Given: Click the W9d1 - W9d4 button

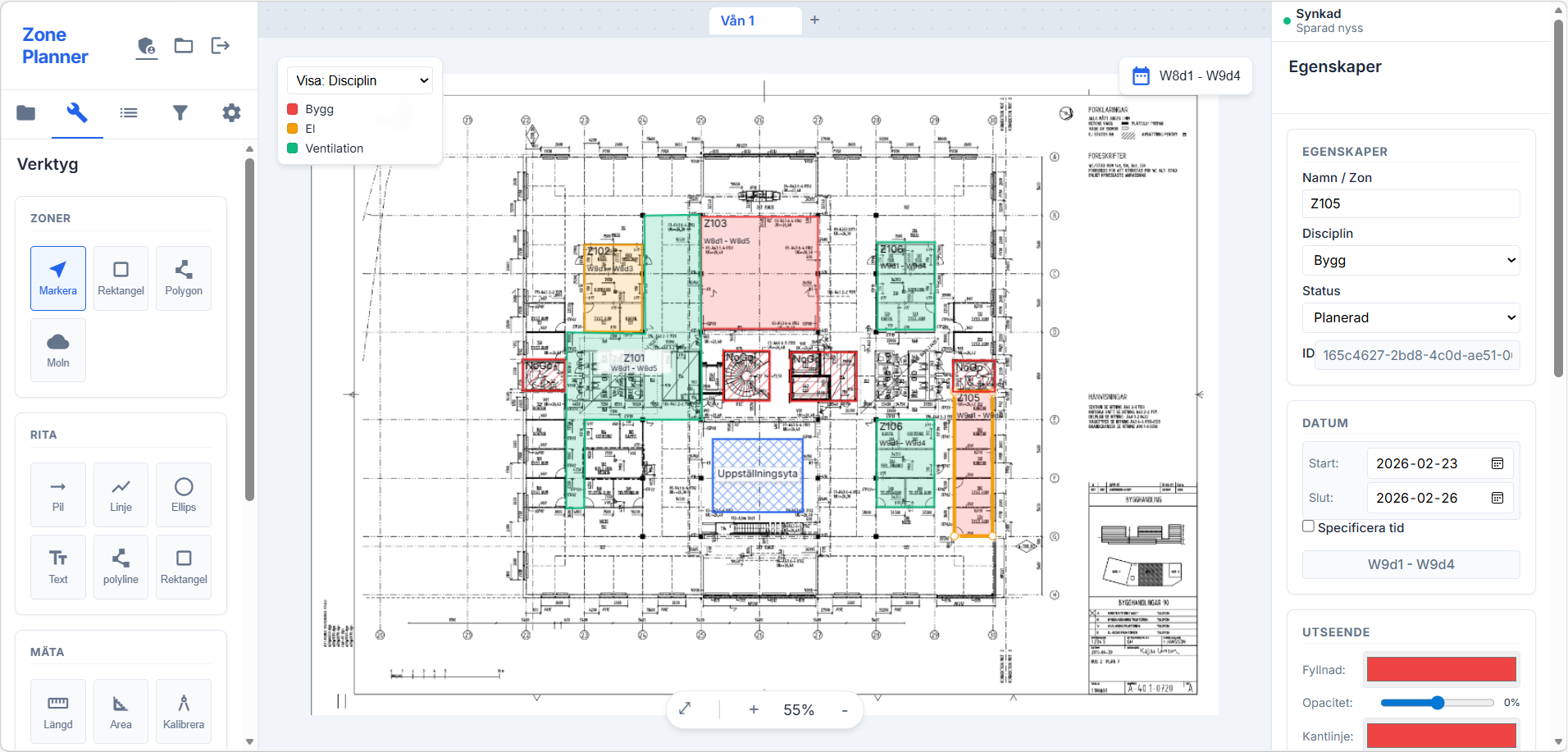Looking at the screenshot, I should [1411, 564].
